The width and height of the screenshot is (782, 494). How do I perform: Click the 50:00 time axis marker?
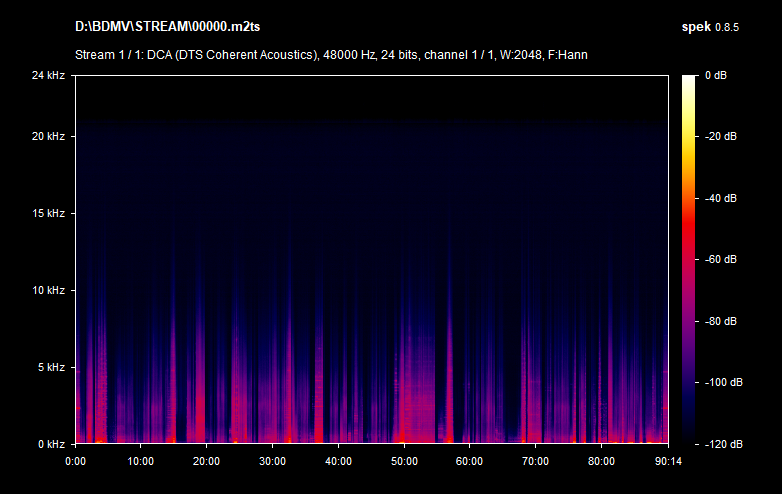click(404, 461)
